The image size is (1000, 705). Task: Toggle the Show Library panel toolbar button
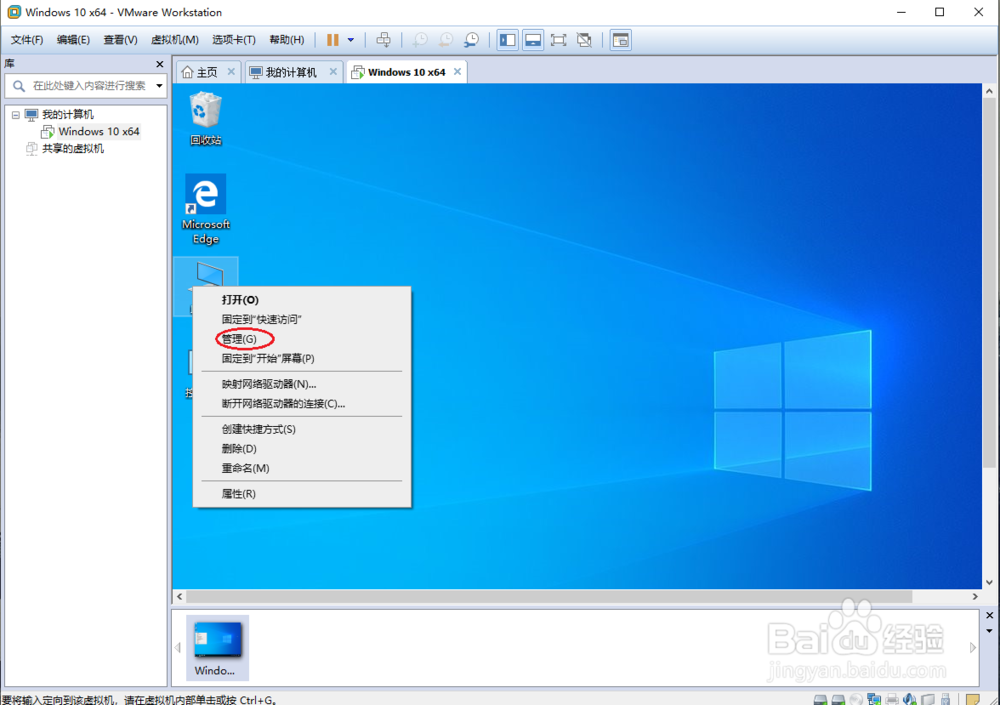508,40
